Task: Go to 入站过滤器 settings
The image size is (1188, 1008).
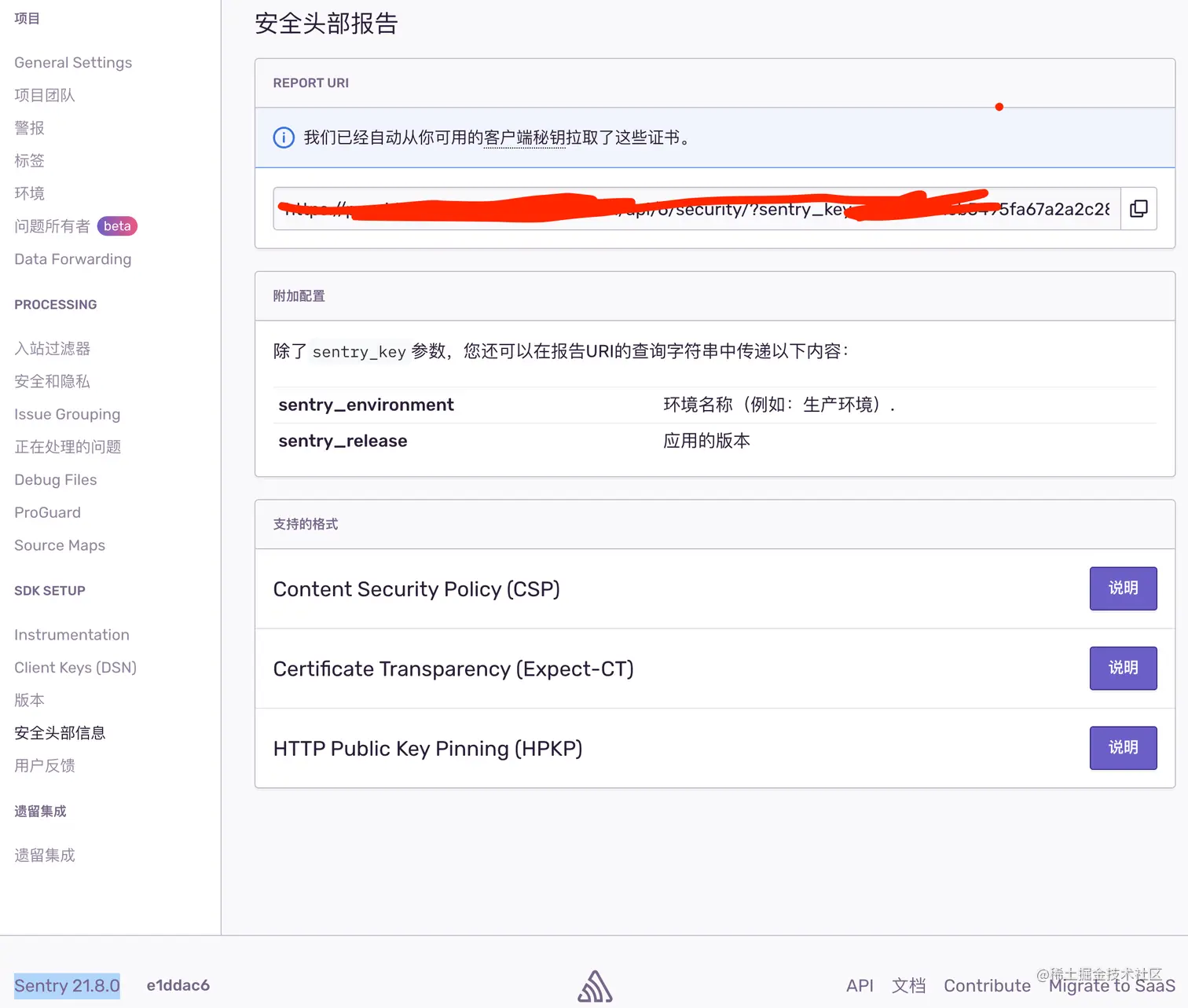Action: 53,348
